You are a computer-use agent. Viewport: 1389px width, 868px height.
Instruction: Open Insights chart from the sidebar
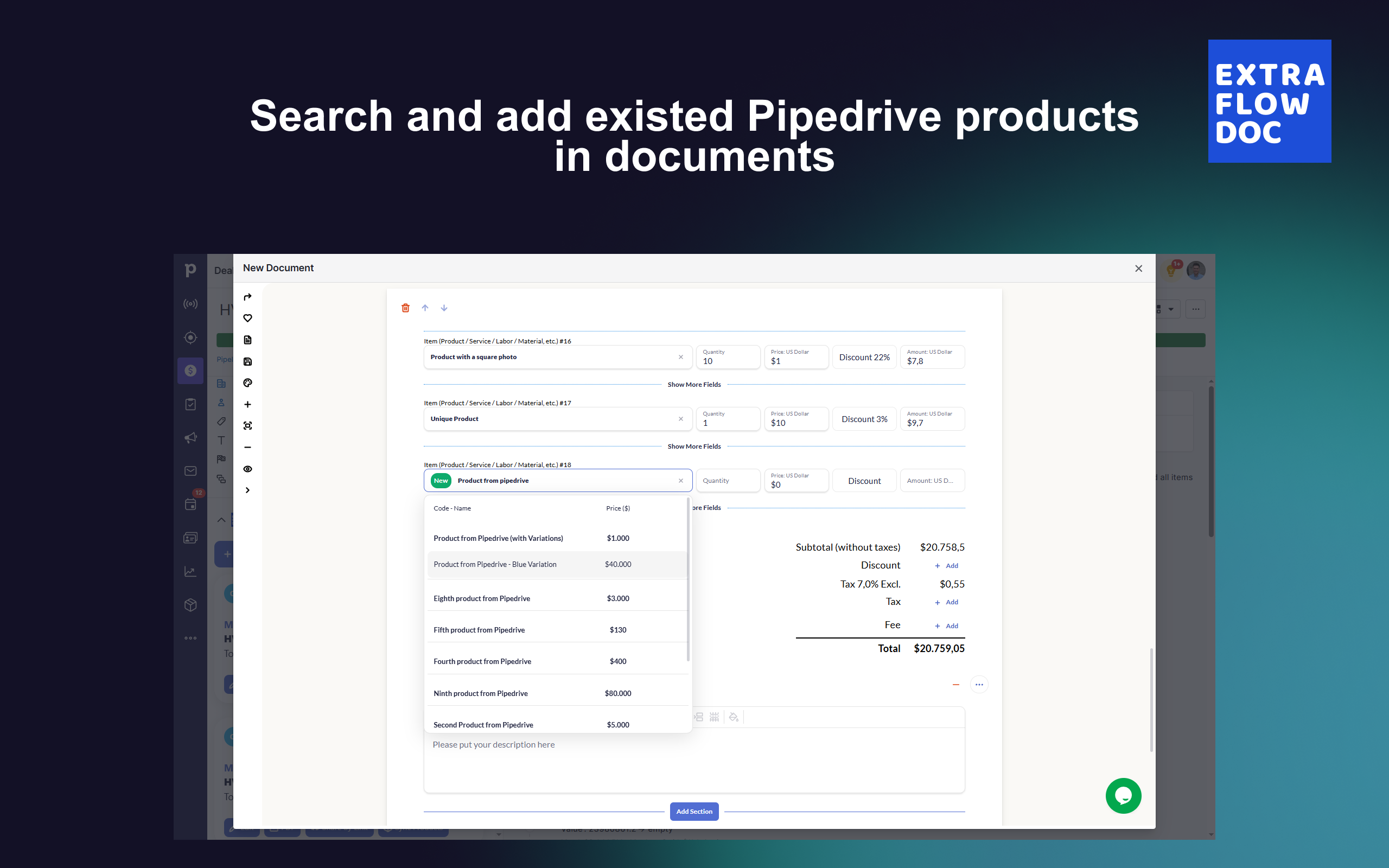click(x=190, y=571)
